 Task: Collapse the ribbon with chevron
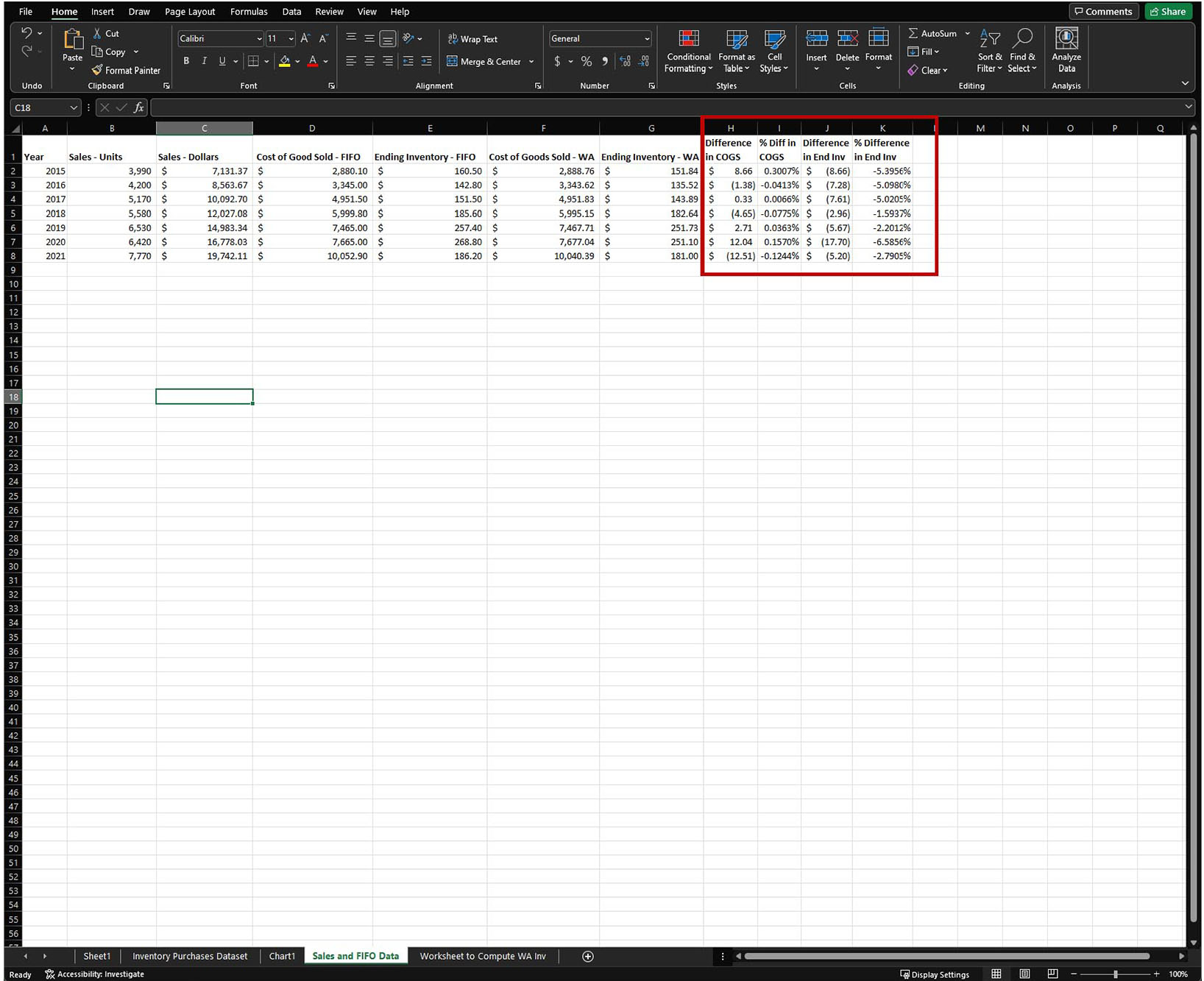(x=1185, y=83)
